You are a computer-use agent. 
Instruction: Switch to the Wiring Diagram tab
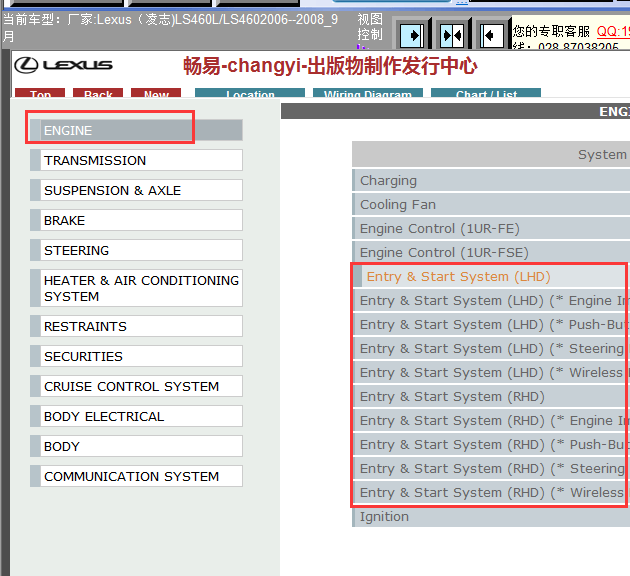coord(368,93)
